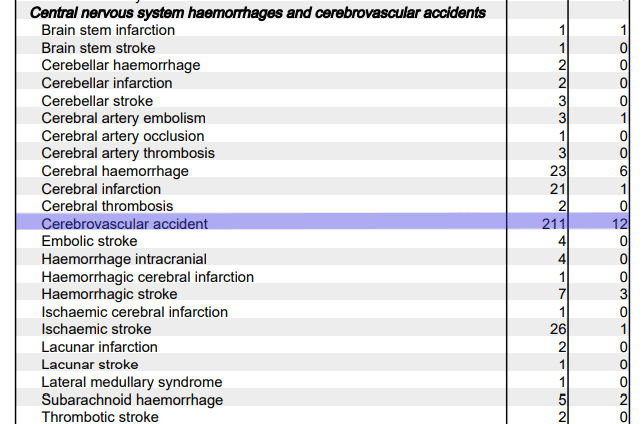
Task: Select the highlighted Cerebrovascular accident row
Action: coord(322,223)
